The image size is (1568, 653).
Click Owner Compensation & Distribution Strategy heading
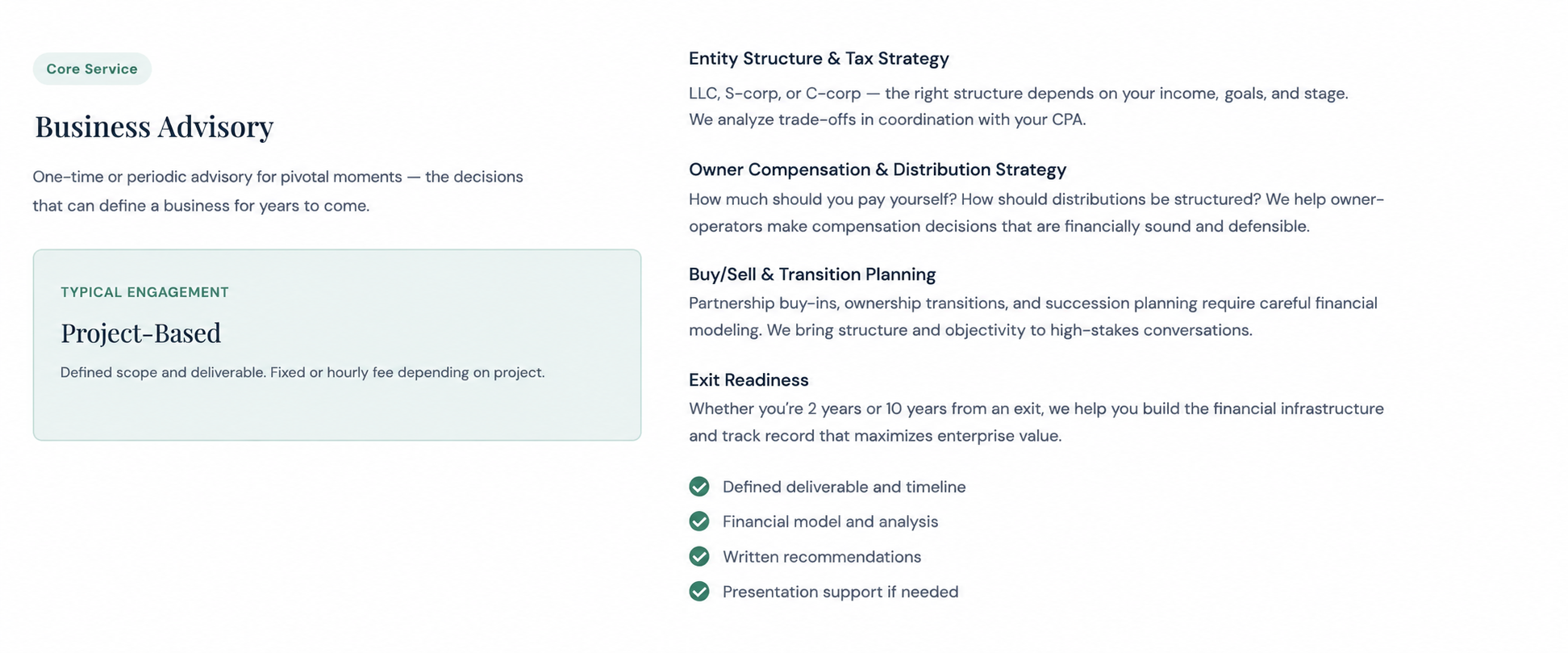tap(878, 170)
